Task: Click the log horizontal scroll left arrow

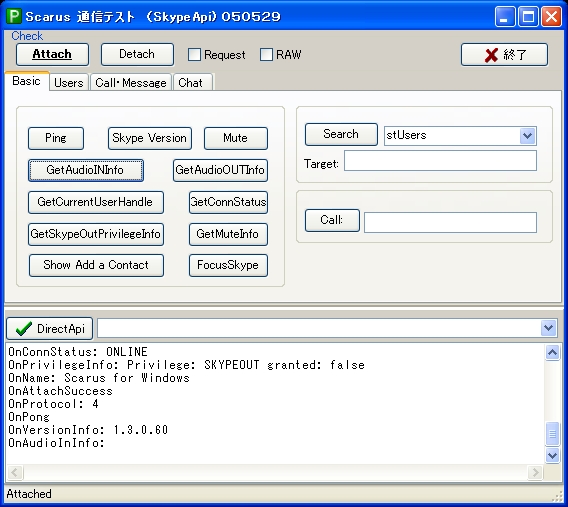Action: [x=15, y=472]
